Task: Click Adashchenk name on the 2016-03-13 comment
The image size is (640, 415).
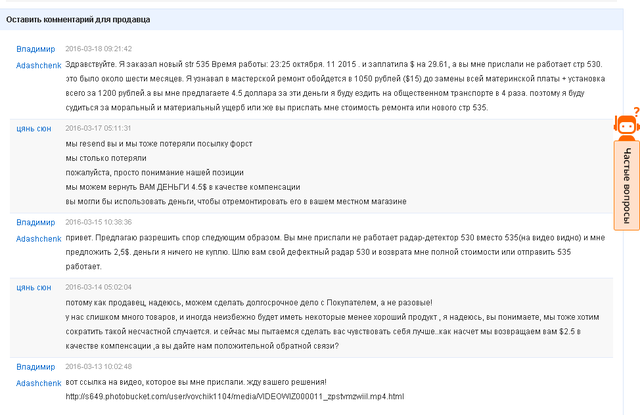Action: point(39,383)
